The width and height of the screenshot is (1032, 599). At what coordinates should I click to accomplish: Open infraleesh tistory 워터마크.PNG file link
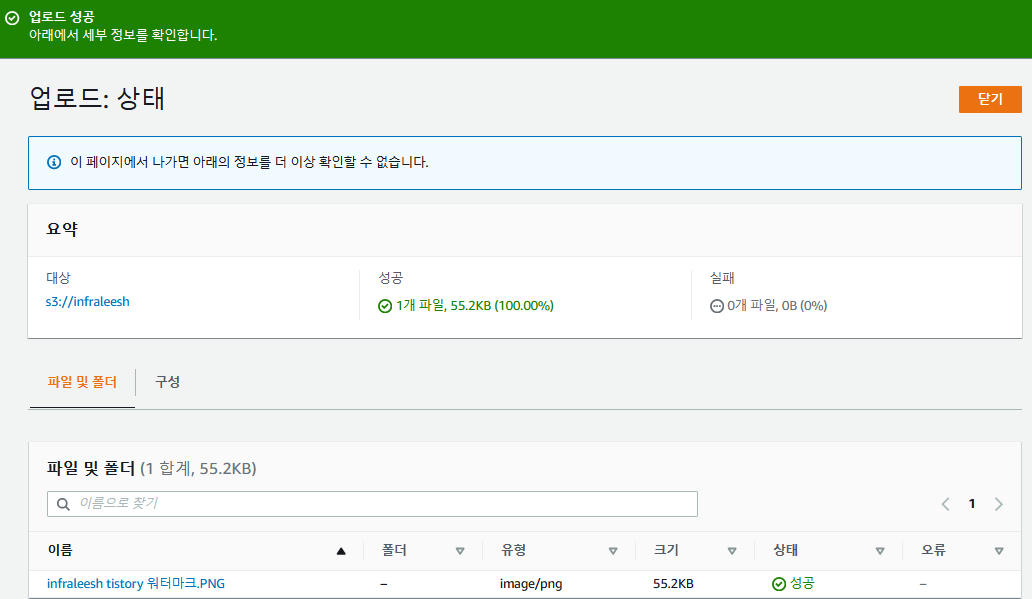(x=136, y=583)
